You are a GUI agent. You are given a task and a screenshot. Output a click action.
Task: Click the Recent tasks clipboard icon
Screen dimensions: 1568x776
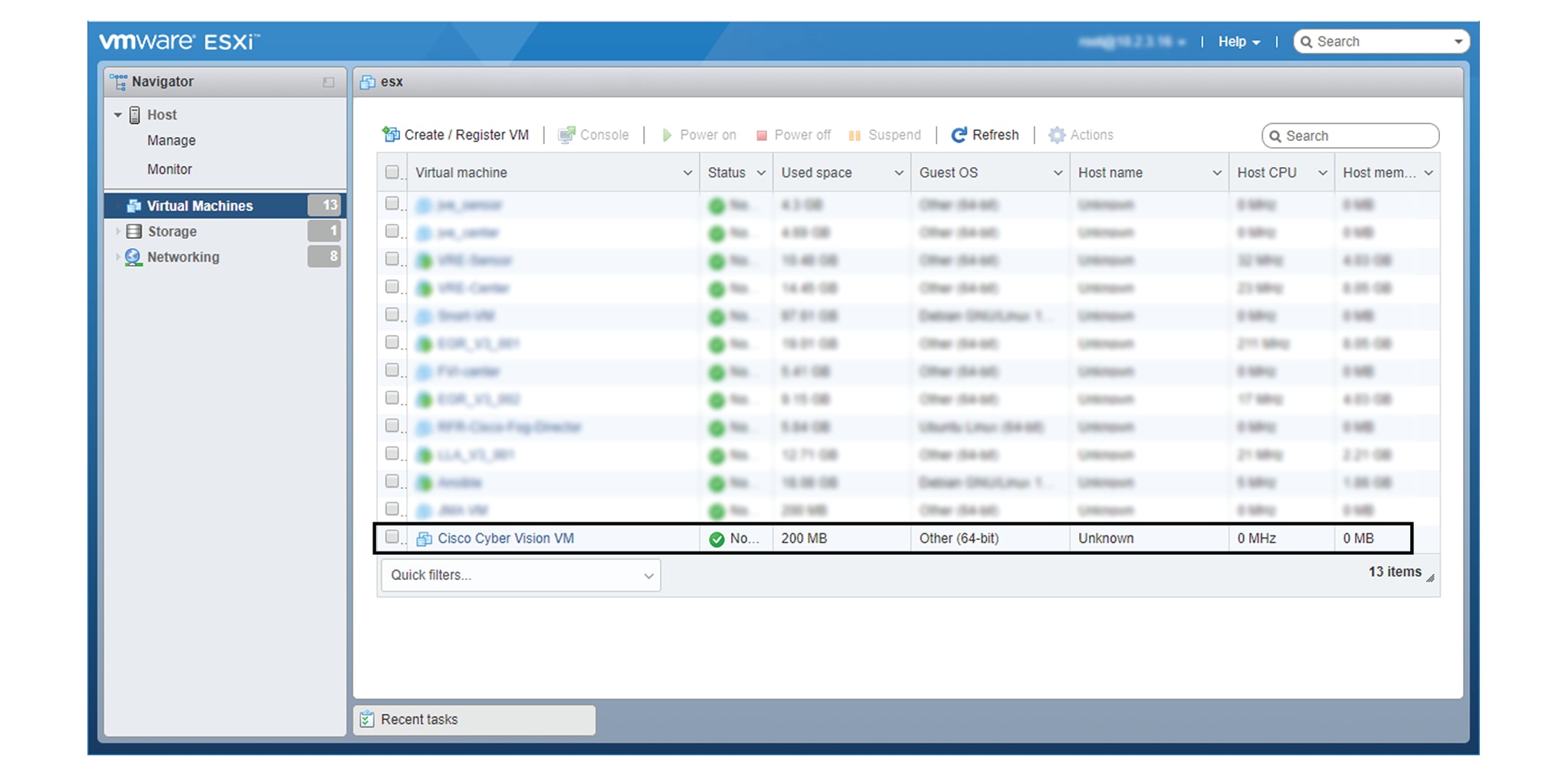(366, 719)
